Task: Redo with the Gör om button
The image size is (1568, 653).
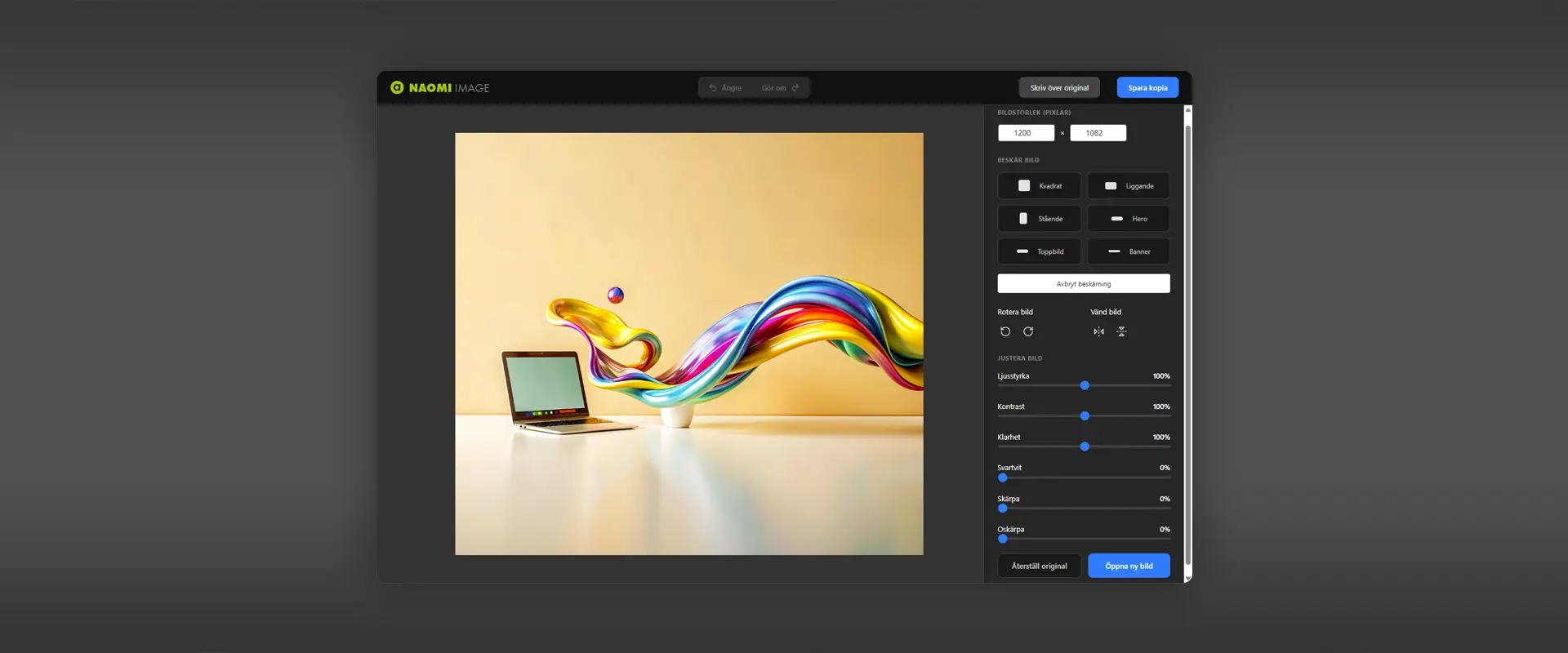Action: point(780,87)
